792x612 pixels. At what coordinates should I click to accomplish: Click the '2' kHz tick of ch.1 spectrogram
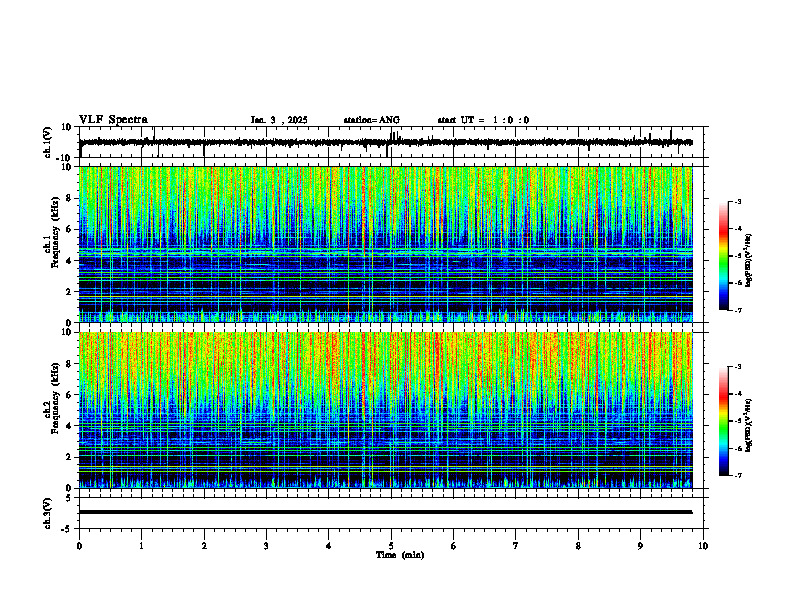coord(69,292)
